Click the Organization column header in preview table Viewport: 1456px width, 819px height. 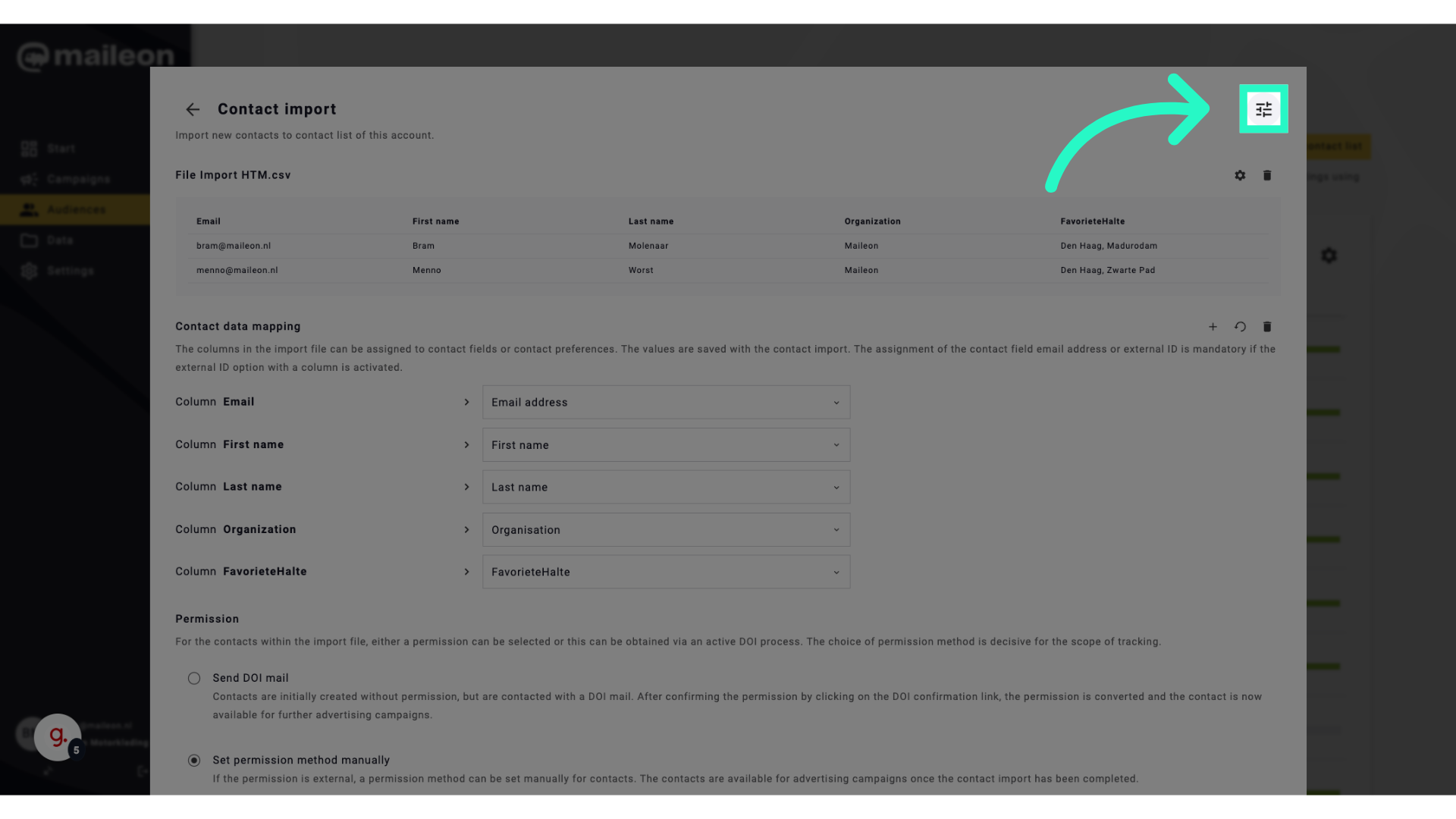[x=873, y=221]
